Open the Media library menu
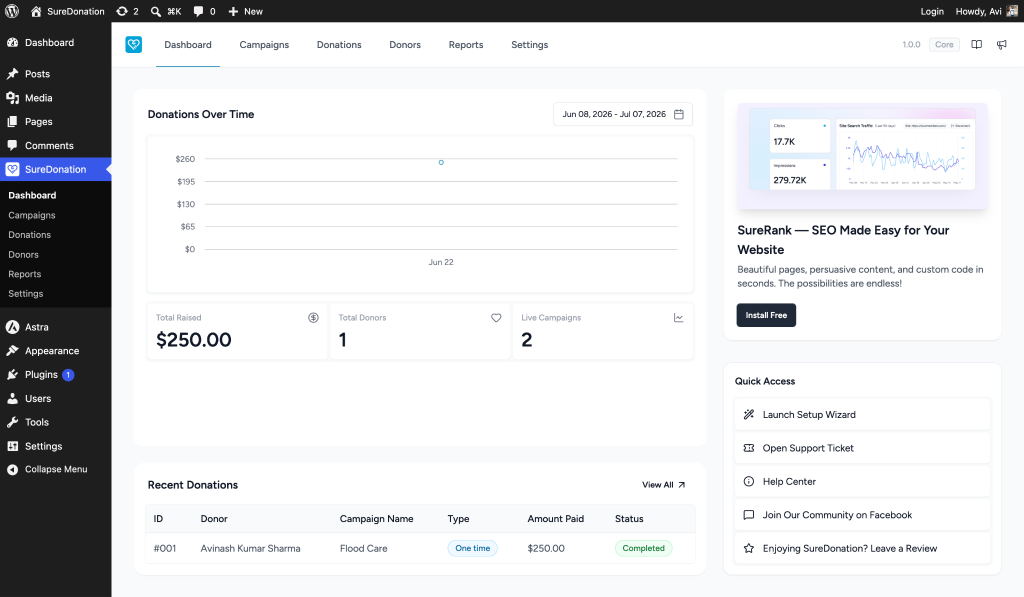Screen dimensions: 1024x597 [56, 98]
